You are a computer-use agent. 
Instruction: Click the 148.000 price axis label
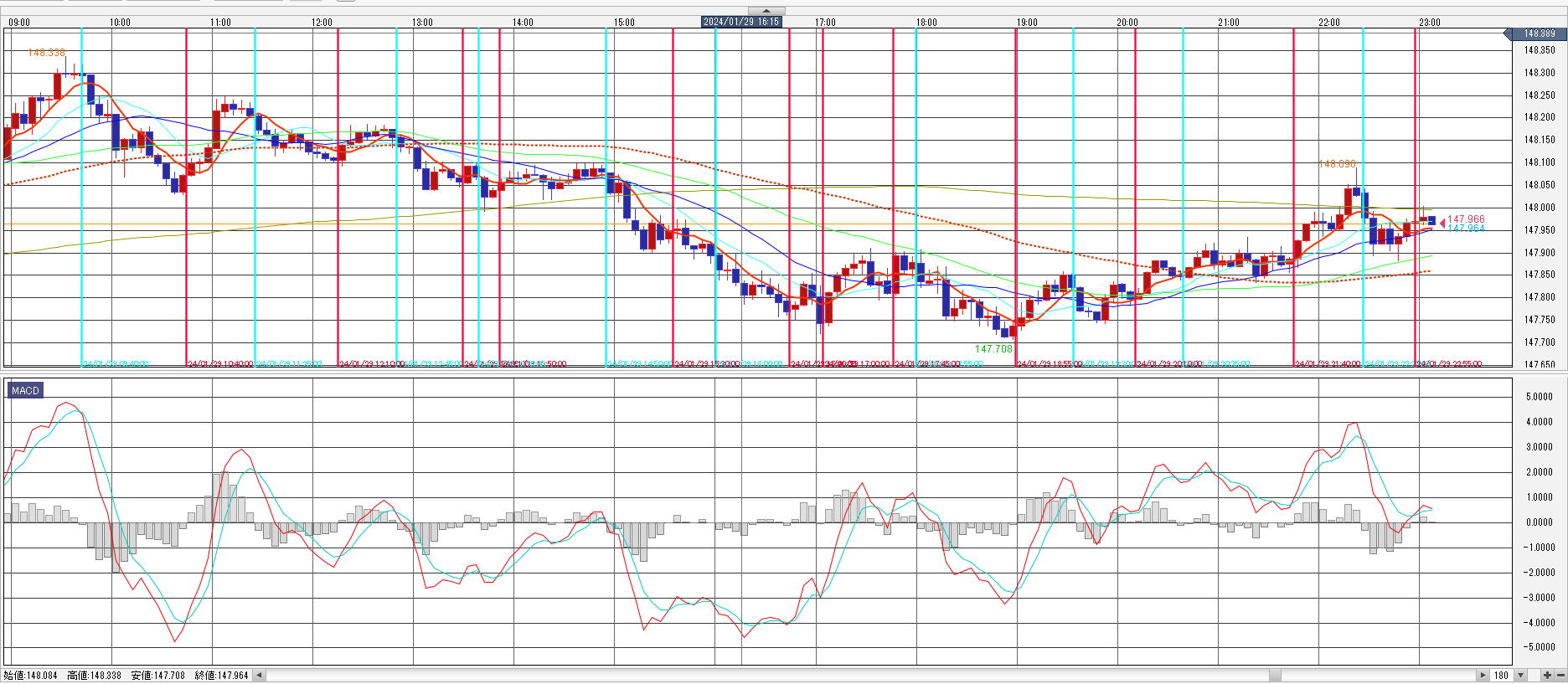[x=1540, y=208]
